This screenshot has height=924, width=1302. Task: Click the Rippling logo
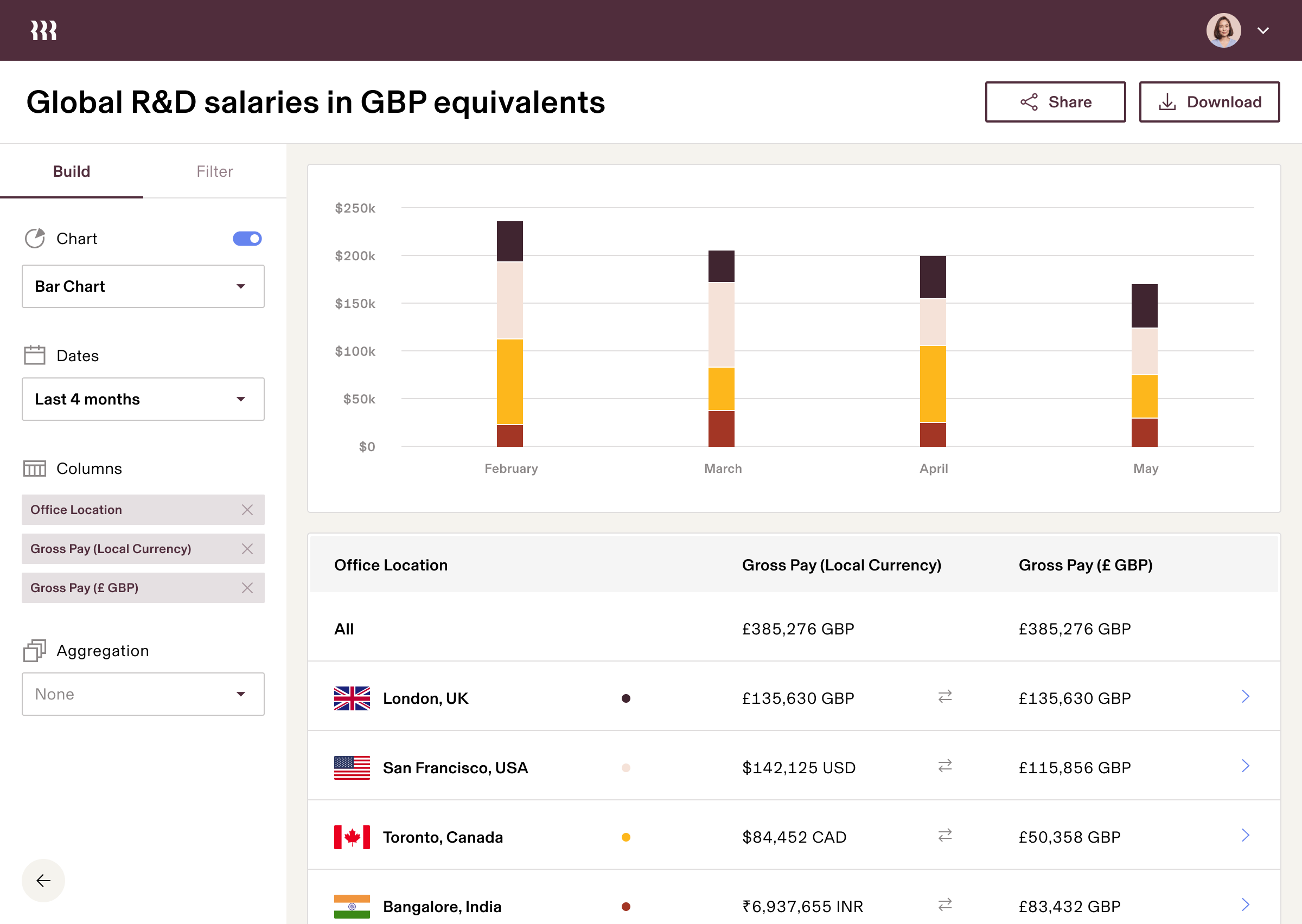44,30
